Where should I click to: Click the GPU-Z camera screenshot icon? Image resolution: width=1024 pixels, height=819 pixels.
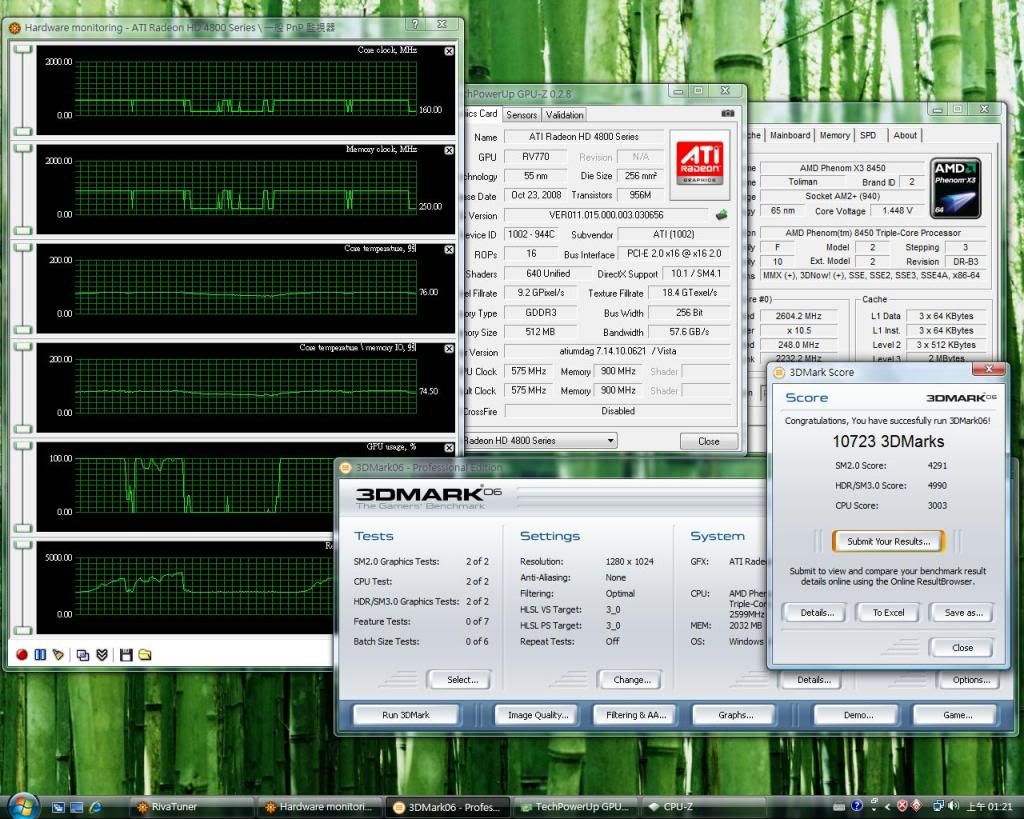(x=728, y=114)
